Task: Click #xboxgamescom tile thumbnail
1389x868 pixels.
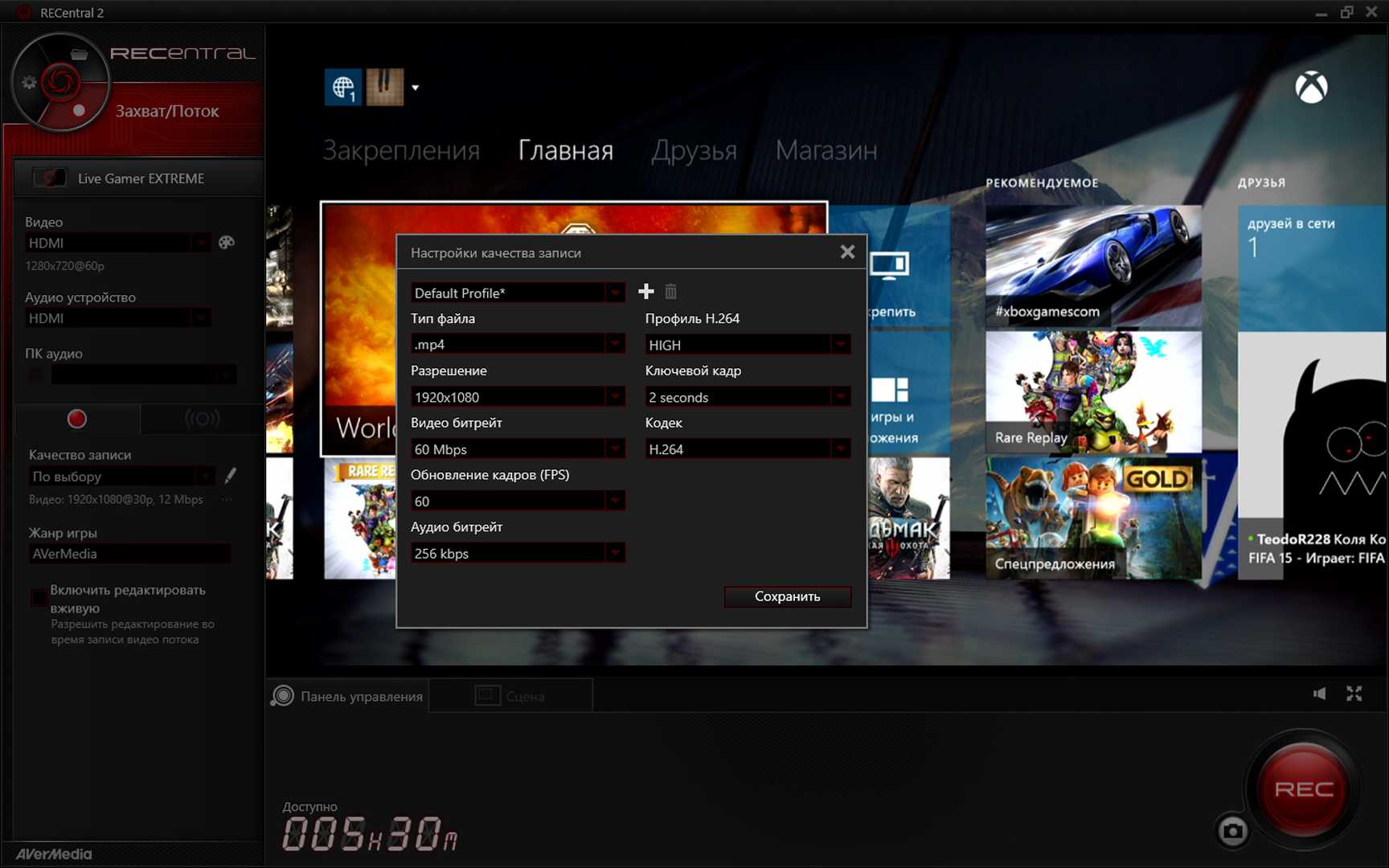Action: 1093,266
